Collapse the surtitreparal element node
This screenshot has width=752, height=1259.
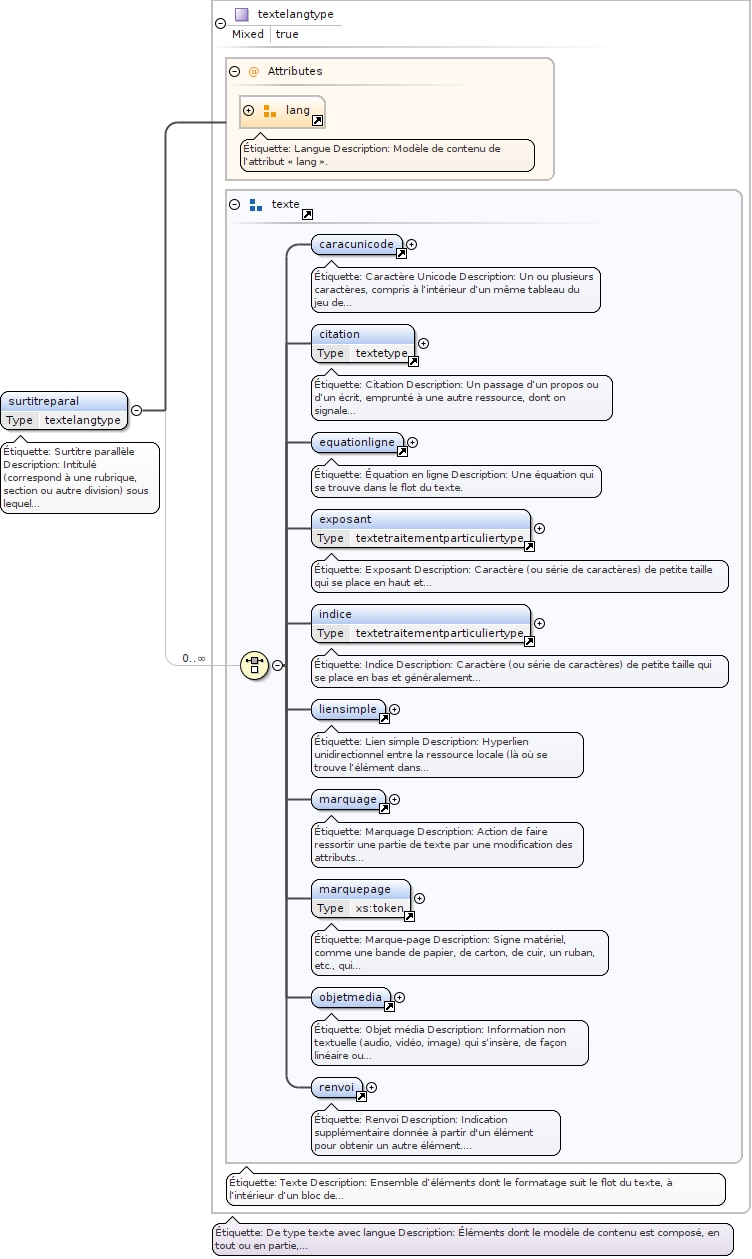(136, 410)
